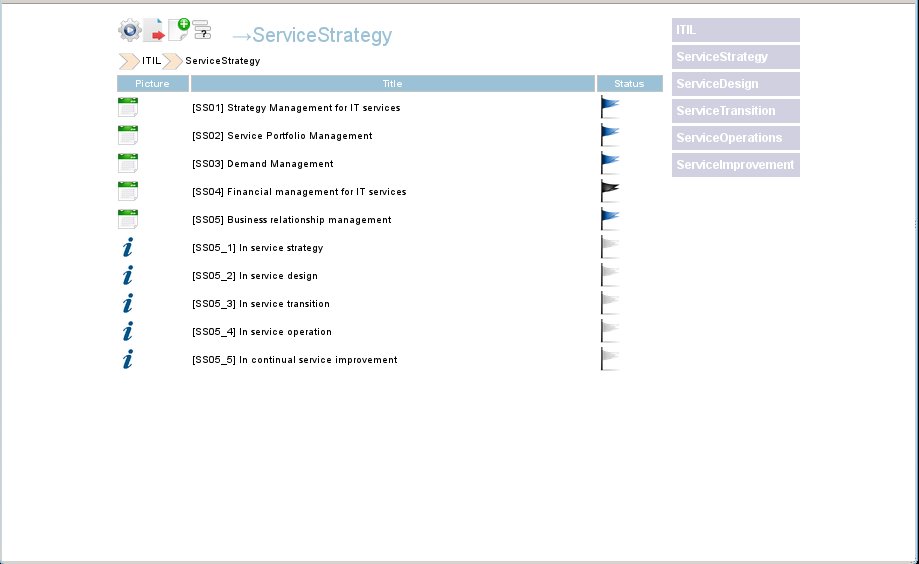The height and width of the screenshot is (564, 919).
Task: Open the ServiceTransition sidebar menu item
Action: pos(736,111)
